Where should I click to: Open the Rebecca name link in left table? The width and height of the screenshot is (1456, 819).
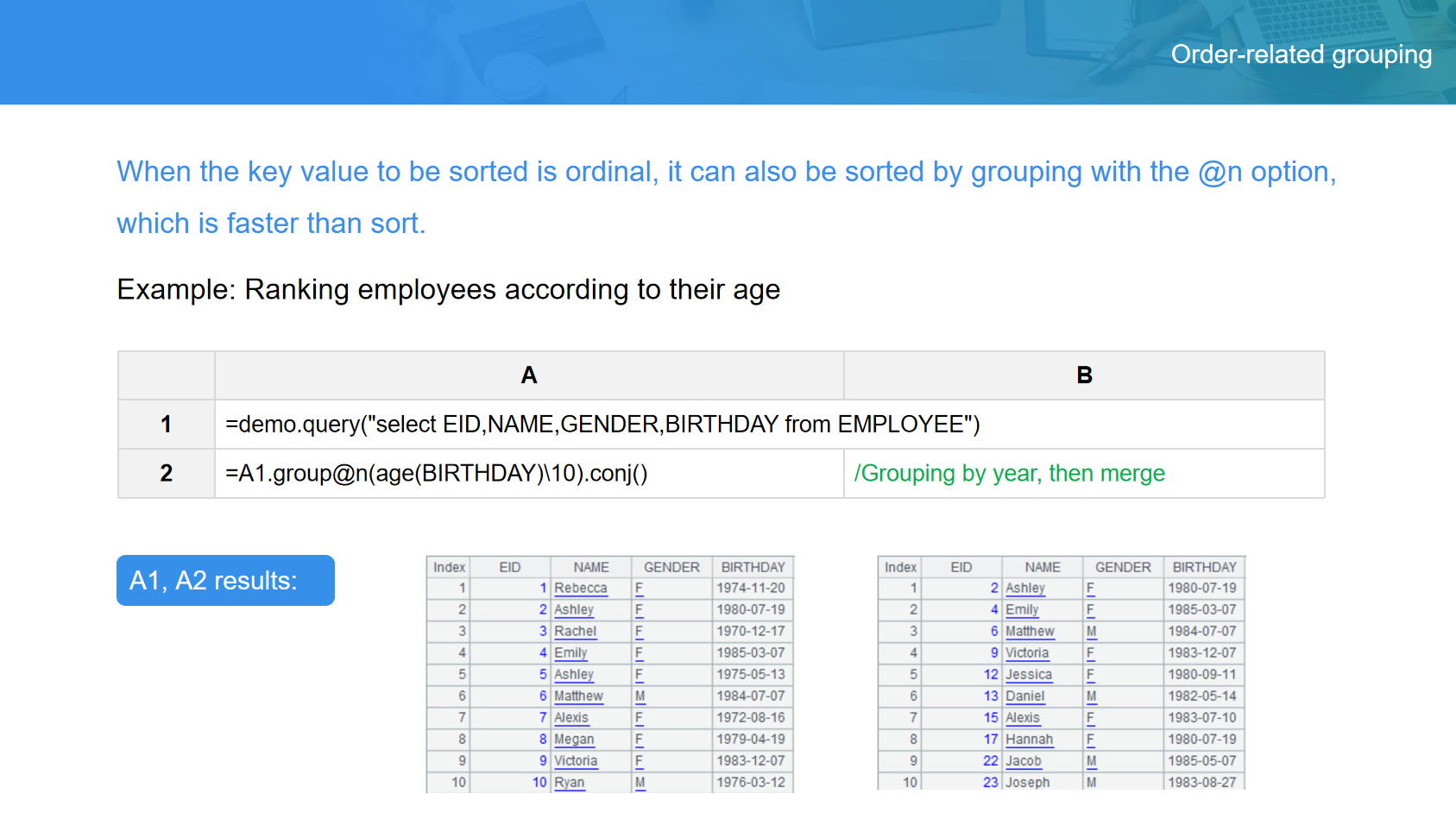[580, 589]
